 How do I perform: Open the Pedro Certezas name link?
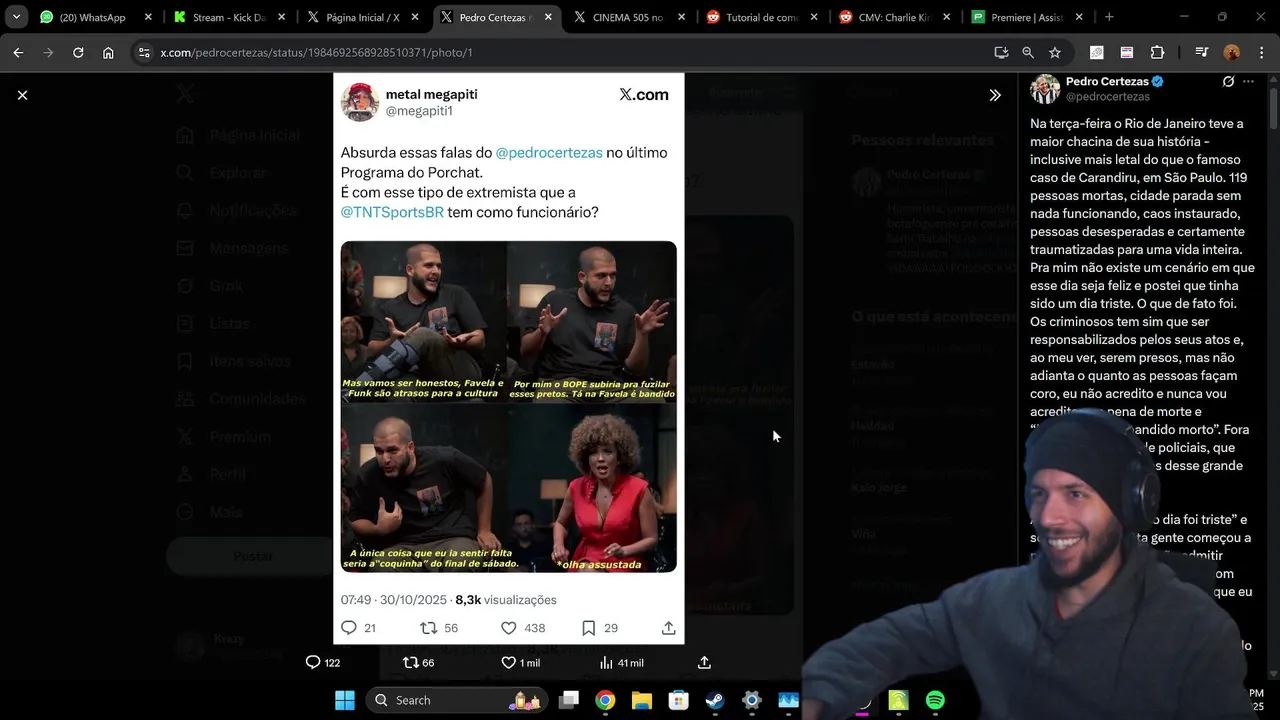[x=1107, y=82]
